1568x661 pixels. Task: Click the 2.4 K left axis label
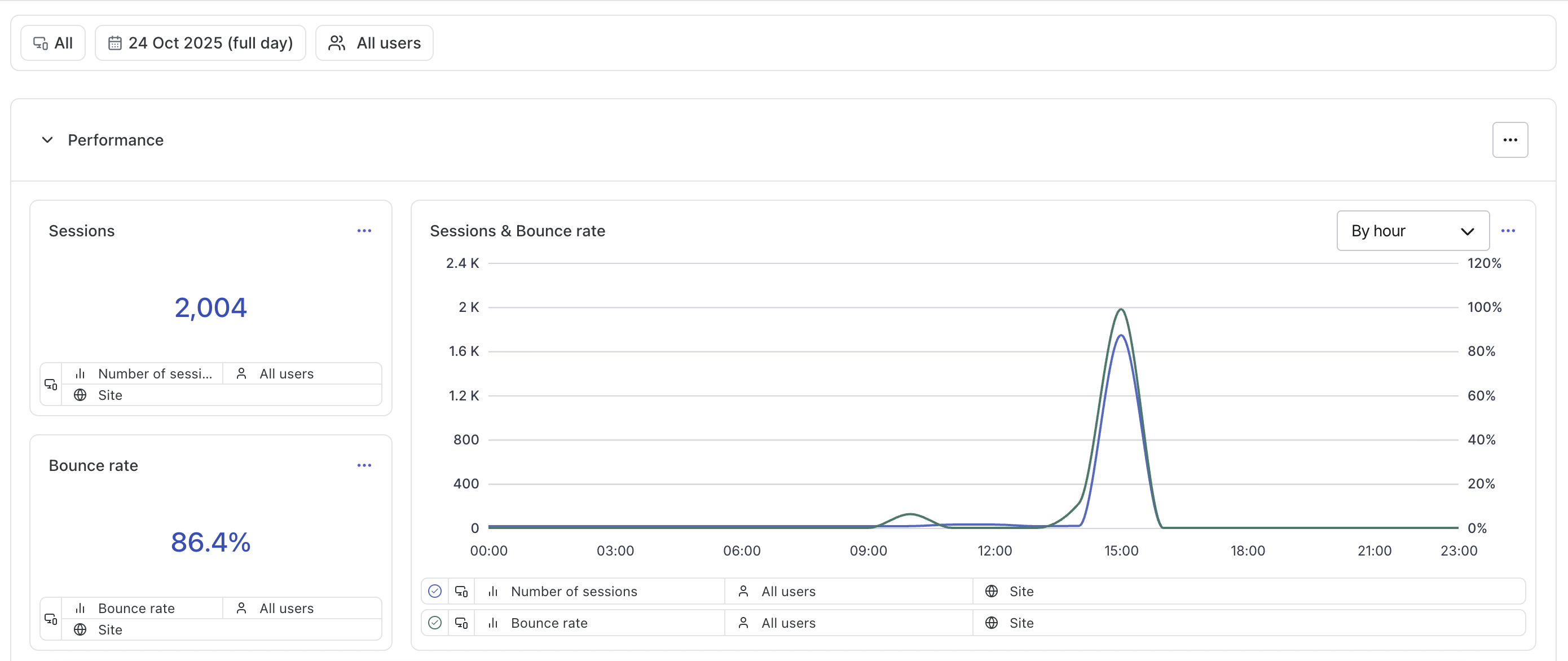463,263
